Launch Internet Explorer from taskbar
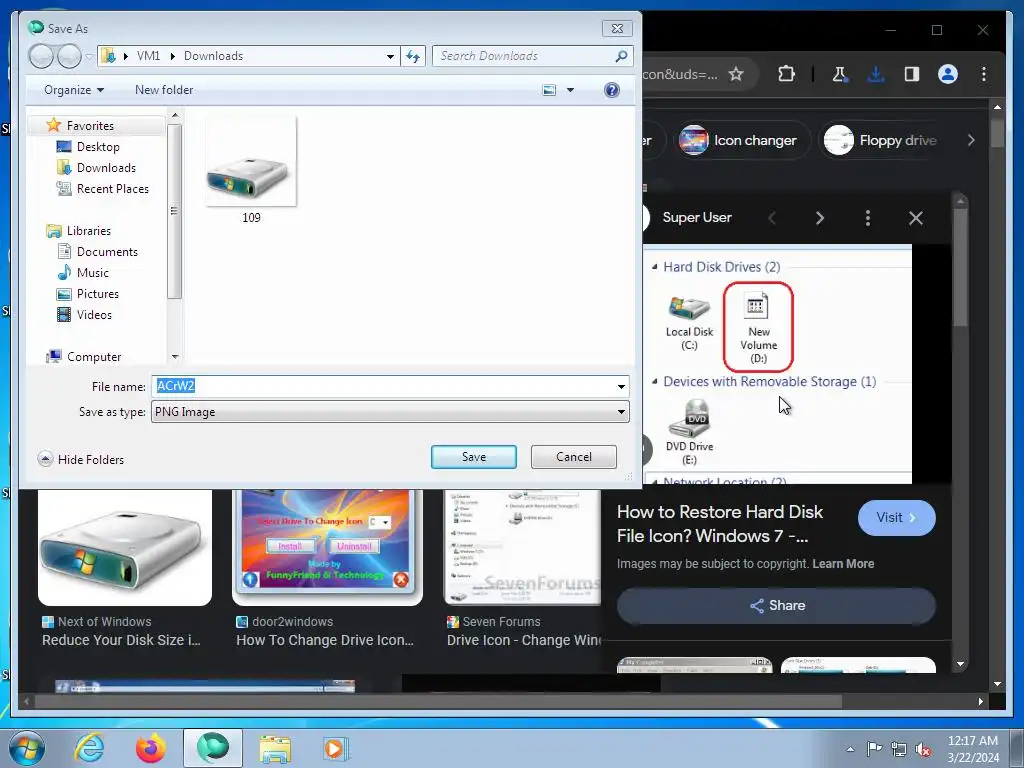This screenshot has width=1024, height=768. [89, 748]
